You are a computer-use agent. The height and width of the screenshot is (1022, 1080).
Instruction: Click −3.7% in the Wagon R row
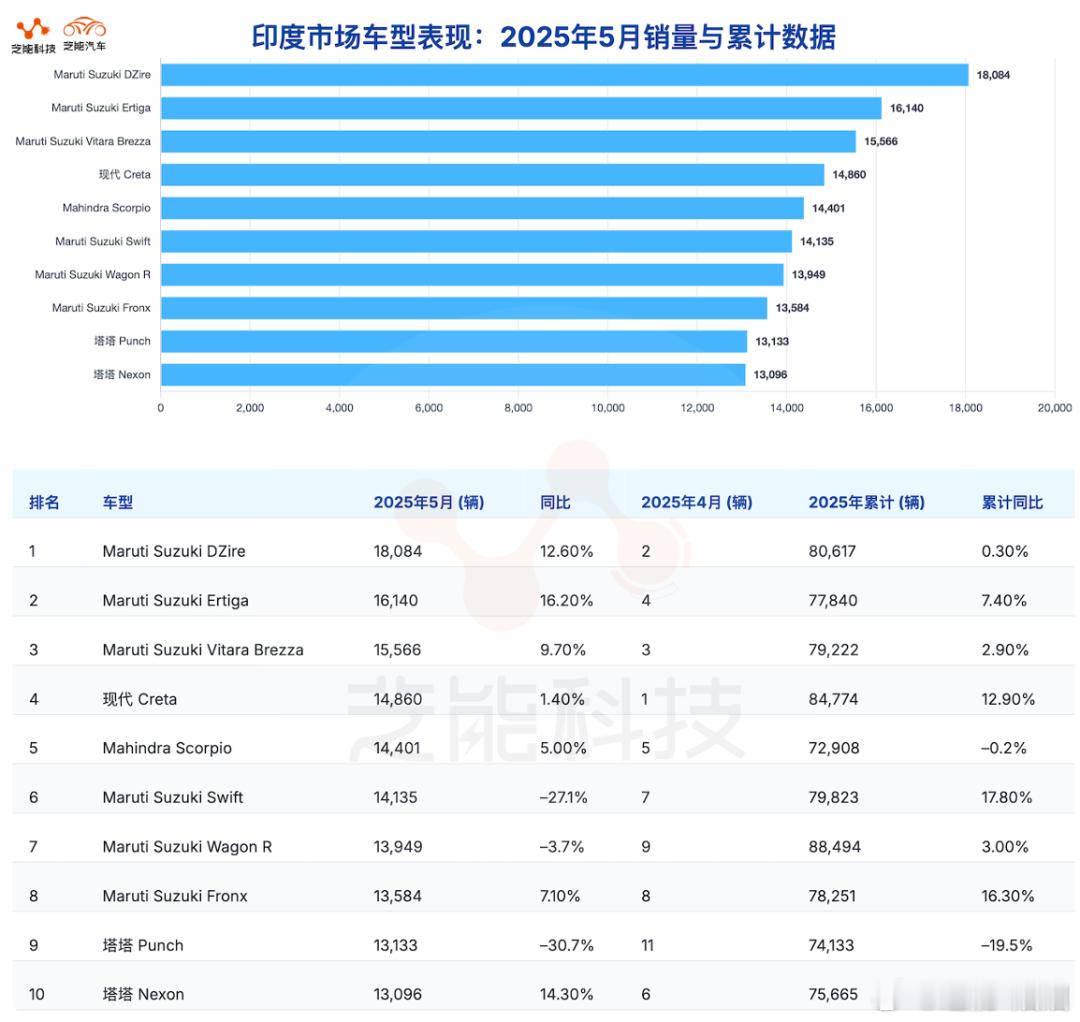pyautogui.click(x=561, y=846)
